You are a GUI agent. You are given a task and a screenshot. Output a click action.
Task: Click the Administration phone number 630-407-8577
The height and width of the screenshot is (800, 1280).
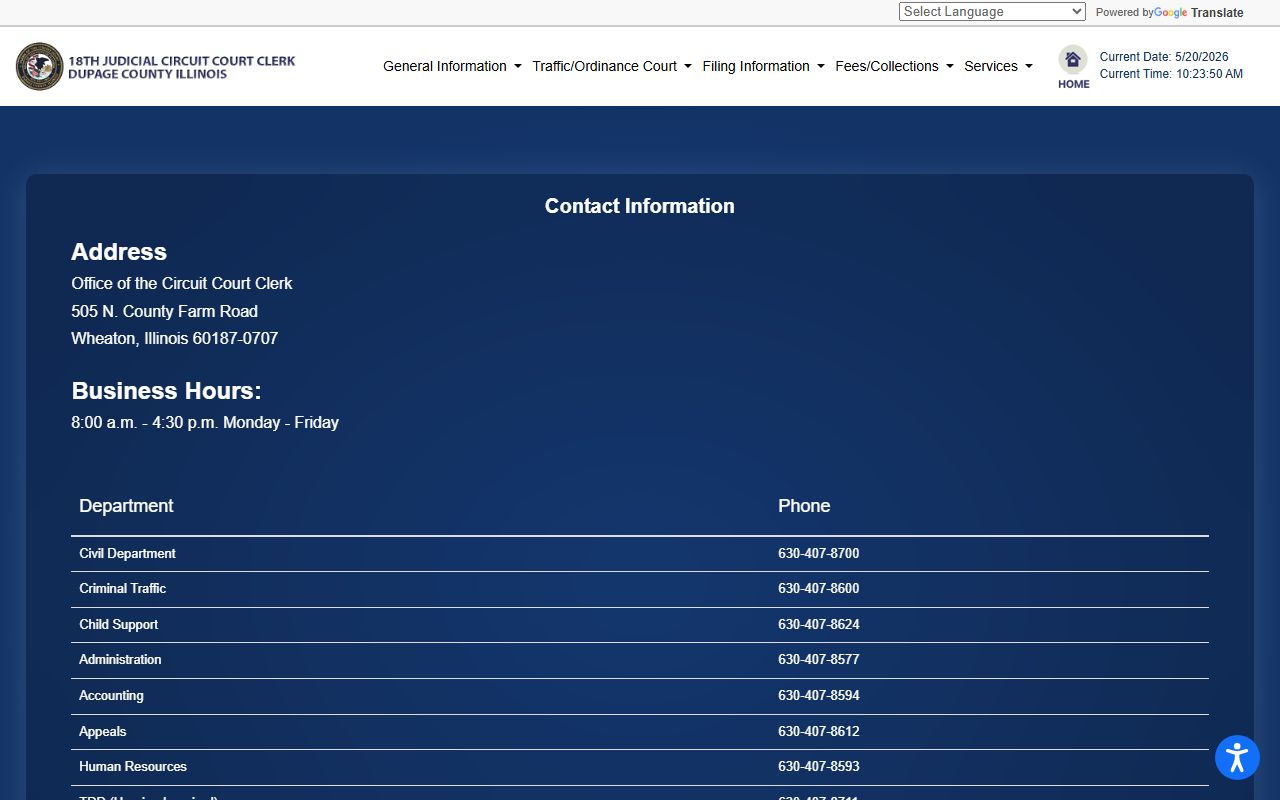[x=819, y=659]
